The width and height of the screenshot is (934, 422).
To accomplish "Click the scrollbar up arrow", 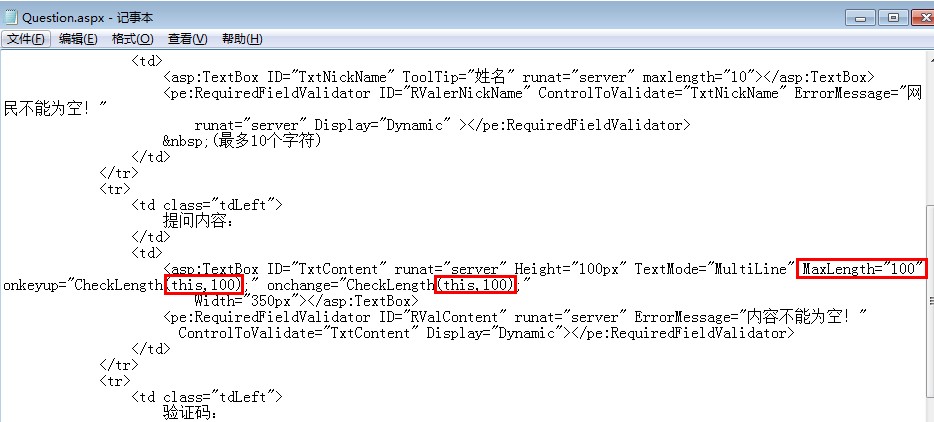I will coord(930,58).
